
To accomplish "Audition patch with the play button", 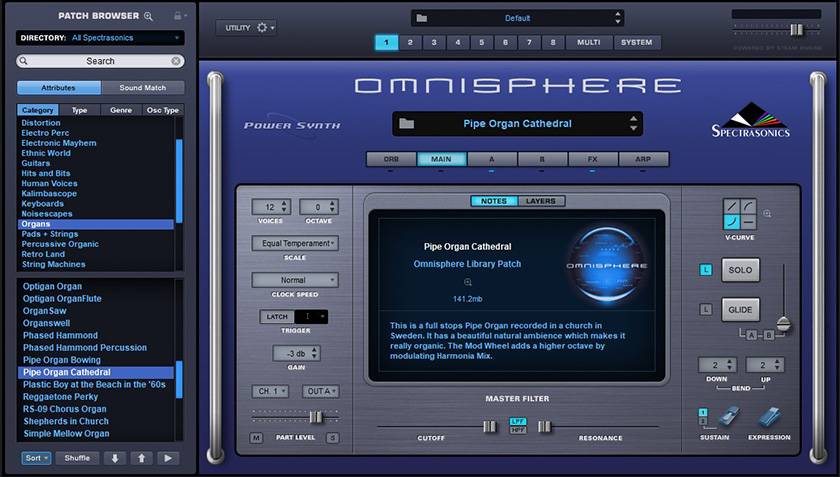I will (x=168, y=458).
